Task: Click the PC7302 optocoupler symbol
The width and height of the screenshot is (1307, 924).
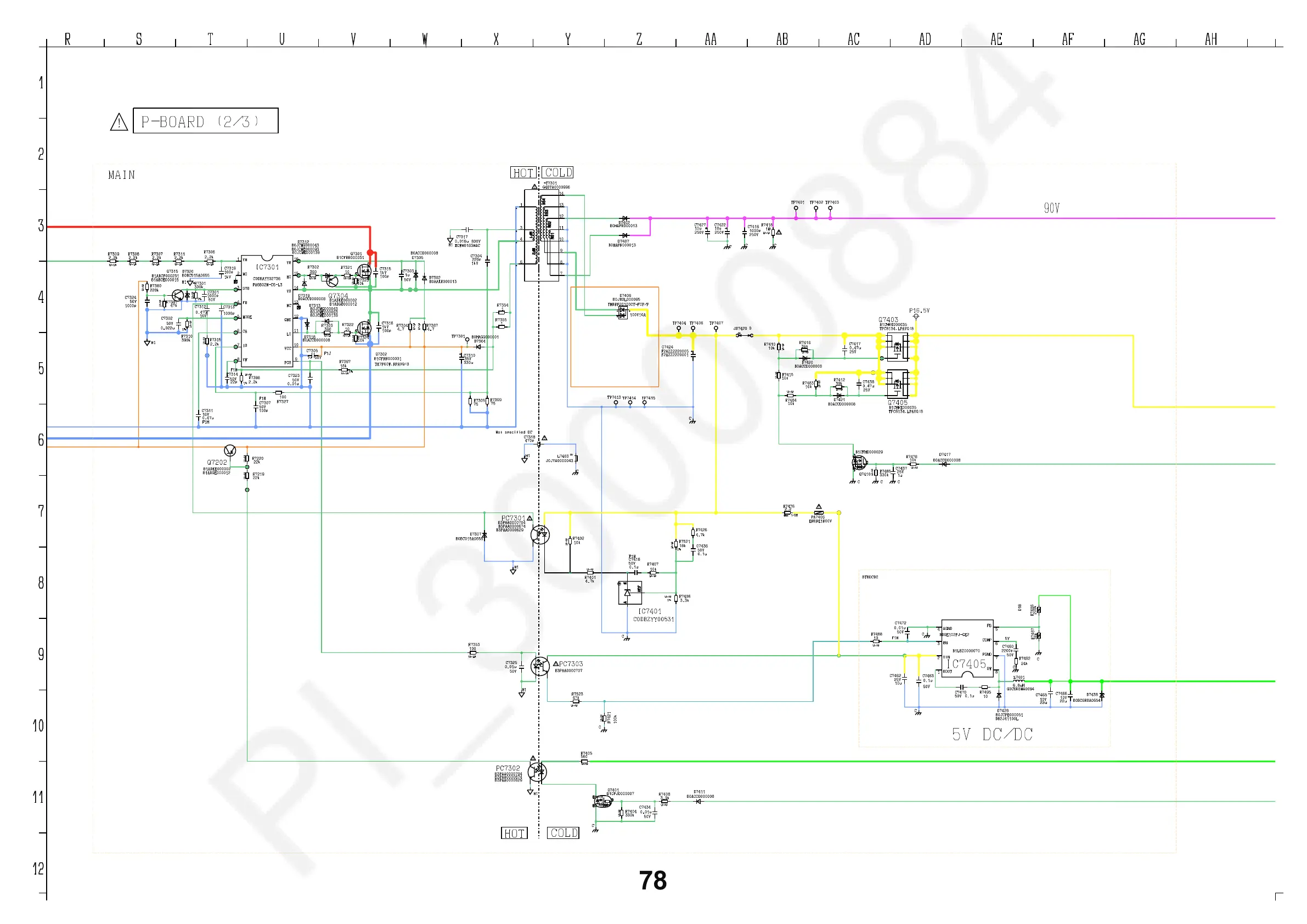Action: (x=537, y=771)
